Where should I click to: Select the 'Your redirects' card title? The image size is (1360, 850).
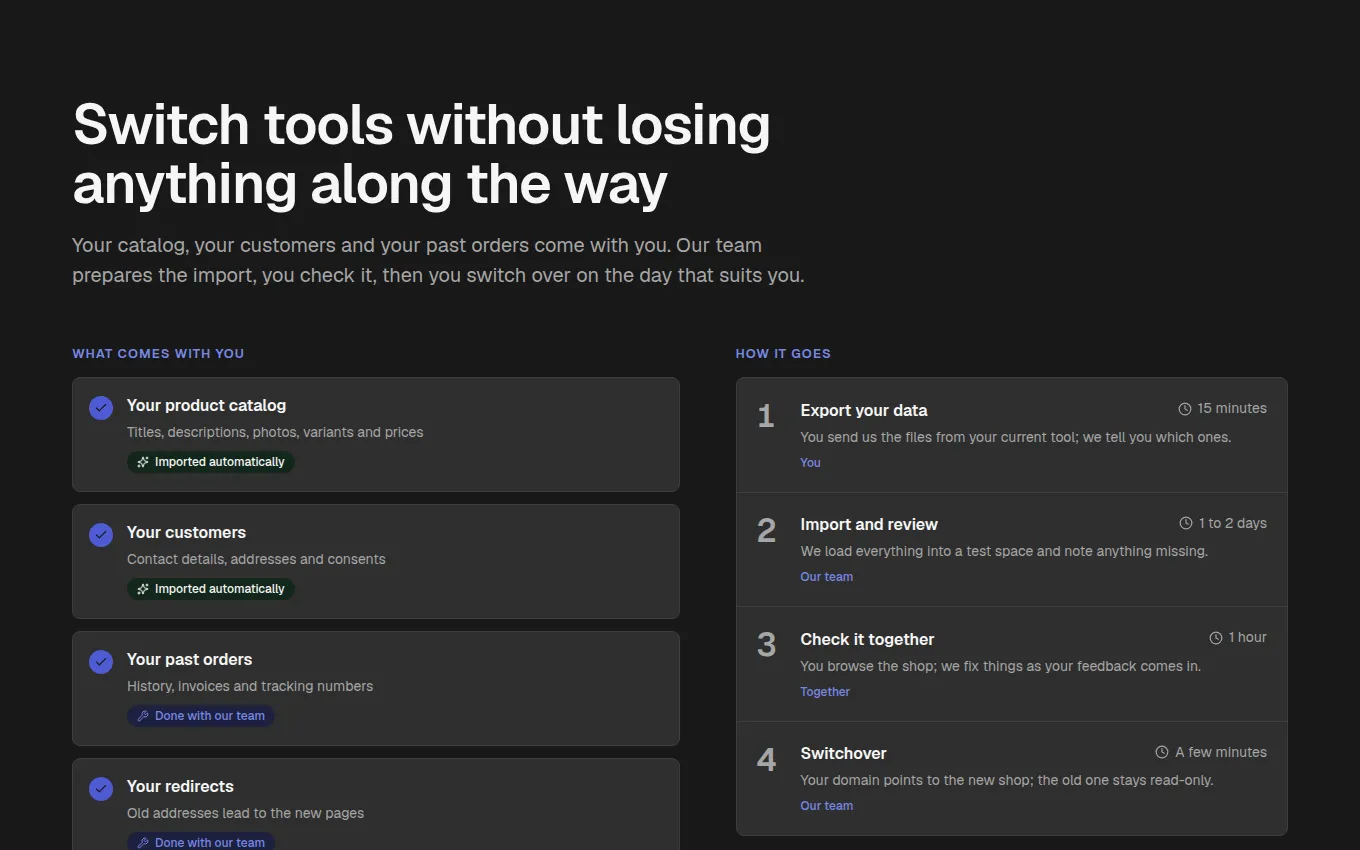pyautogui.click(x=180, y=786)
